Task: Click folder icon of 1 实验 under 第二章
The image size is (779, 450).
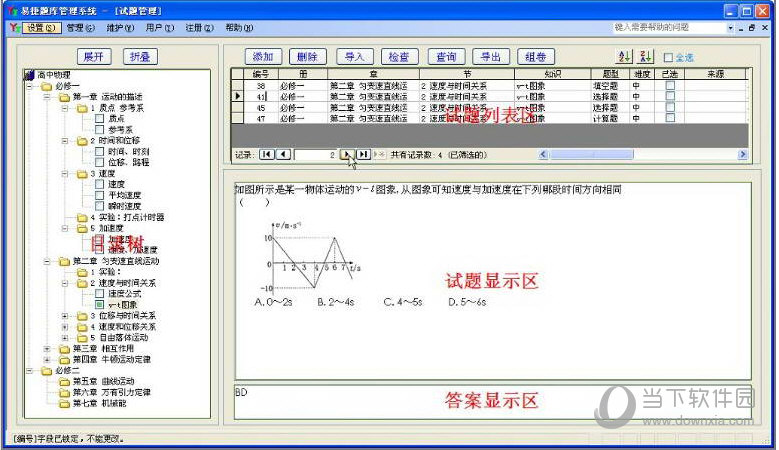Action: pos(82,272)
